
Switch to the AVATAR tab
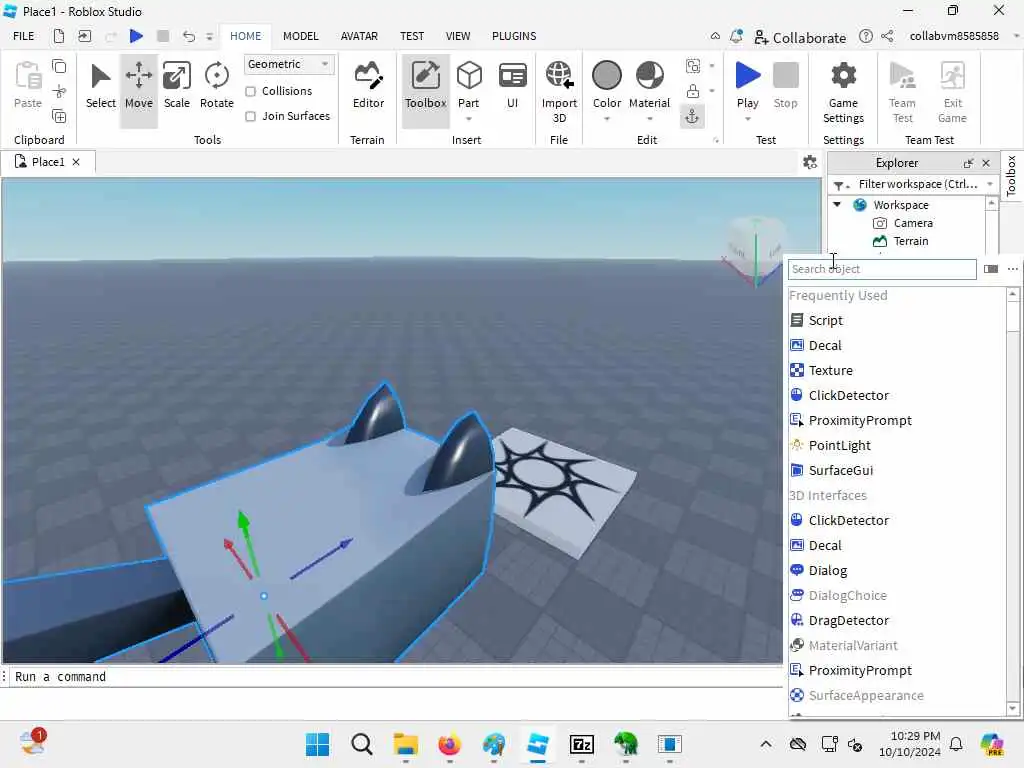click(359, 36)
